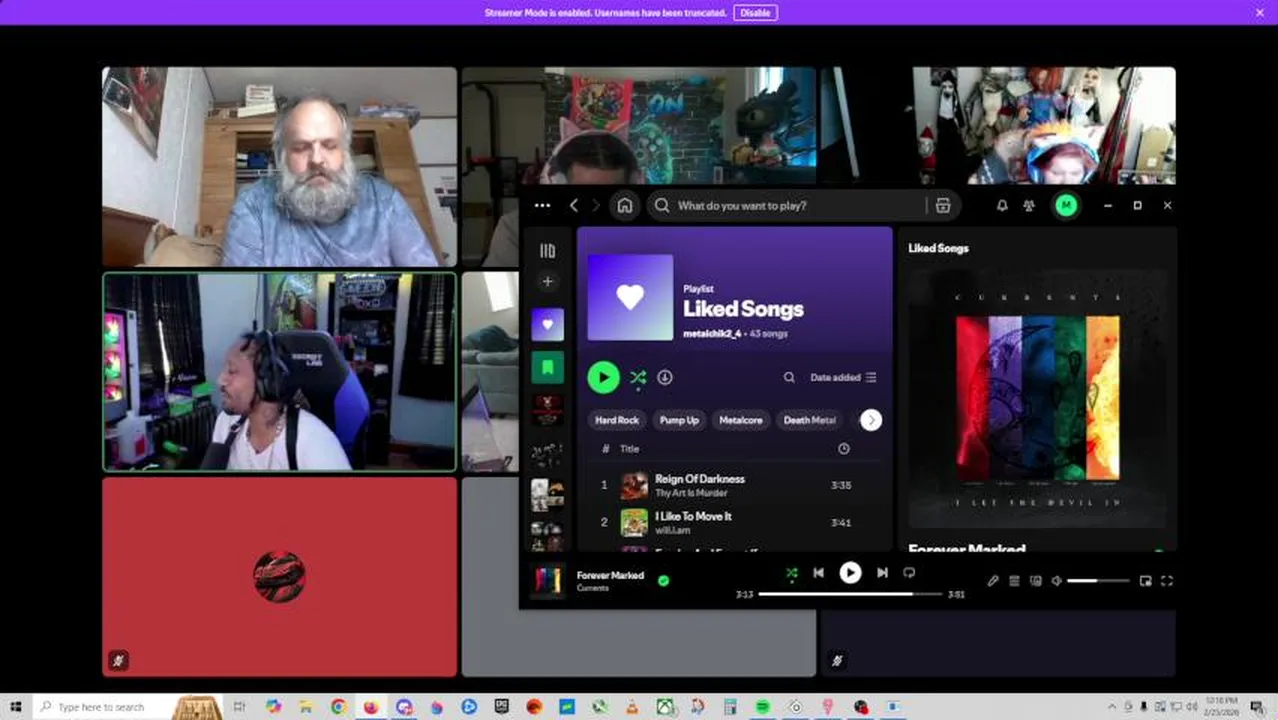Filter by Metalcore genre chip
This screenshot has width=1278, height=720.
coord(741,420)
